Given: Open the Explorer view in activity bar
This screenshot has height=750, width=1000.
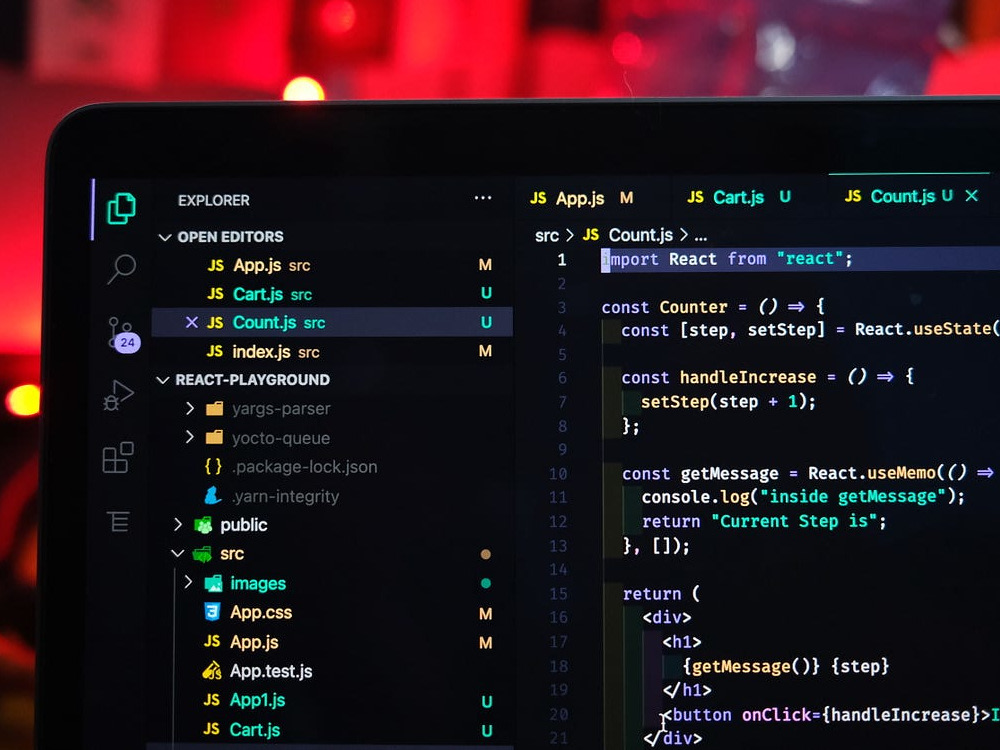Looking at the screenshot, I should (x=121, y=209).
